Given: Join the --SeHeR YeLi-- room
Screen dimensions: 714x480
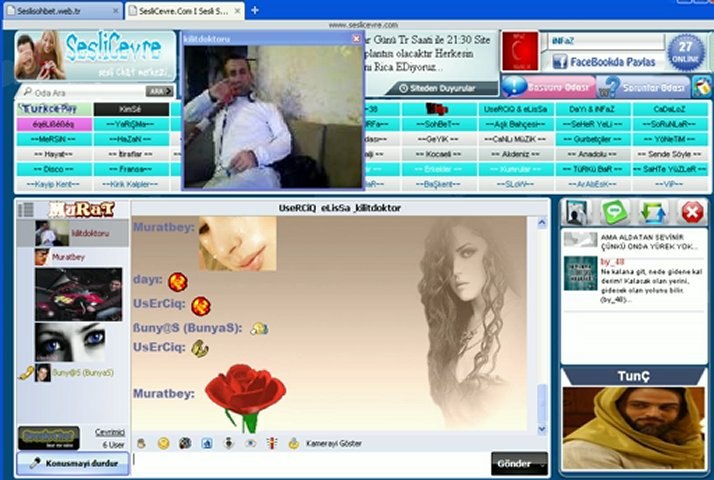Looking at the screenshot, I should coord(592,124).
